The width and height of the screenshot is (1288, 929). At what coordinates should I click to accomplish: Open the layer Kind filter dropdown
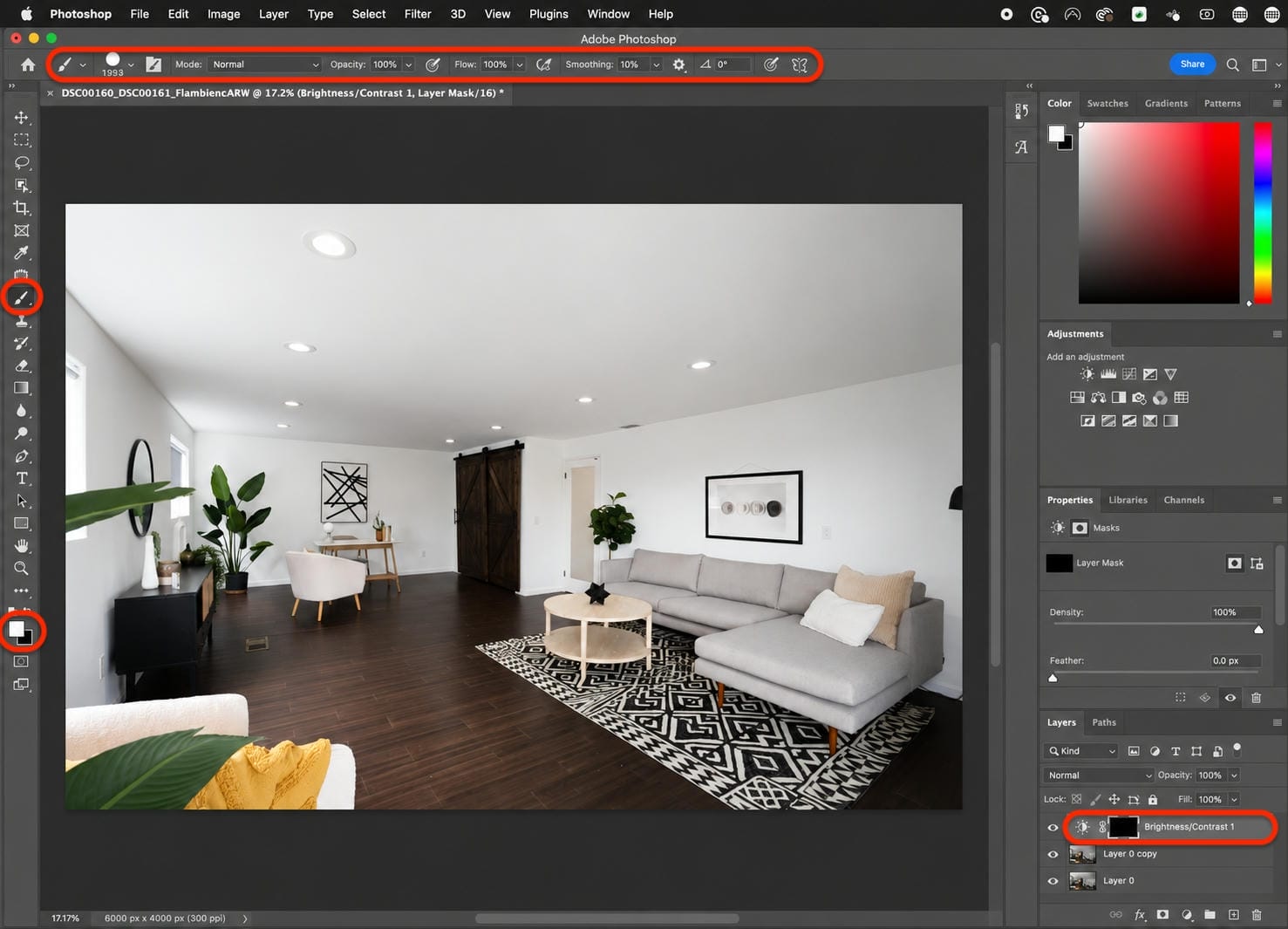click(x=1080, y=751)
